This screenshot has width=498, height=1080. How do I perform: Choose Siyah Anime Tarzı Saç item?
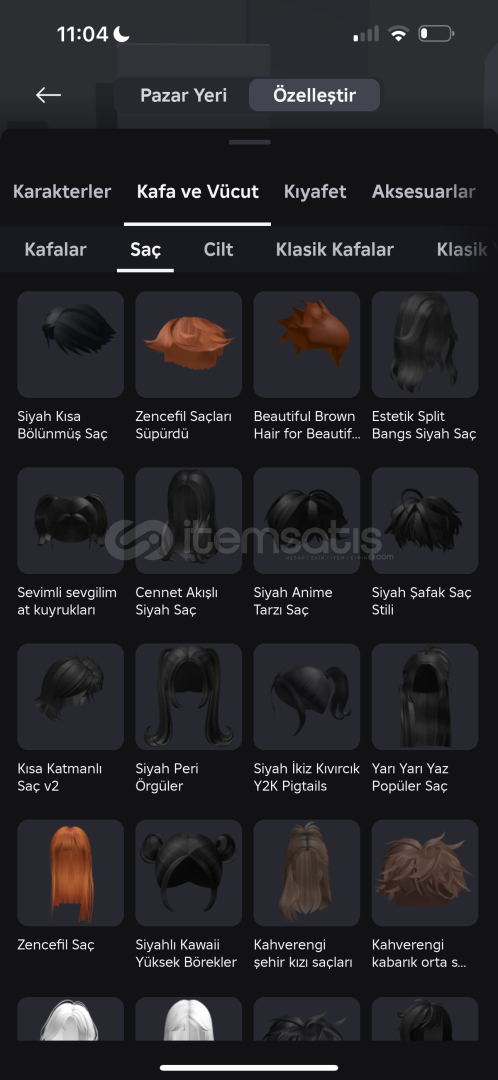(x=307, y=521)
